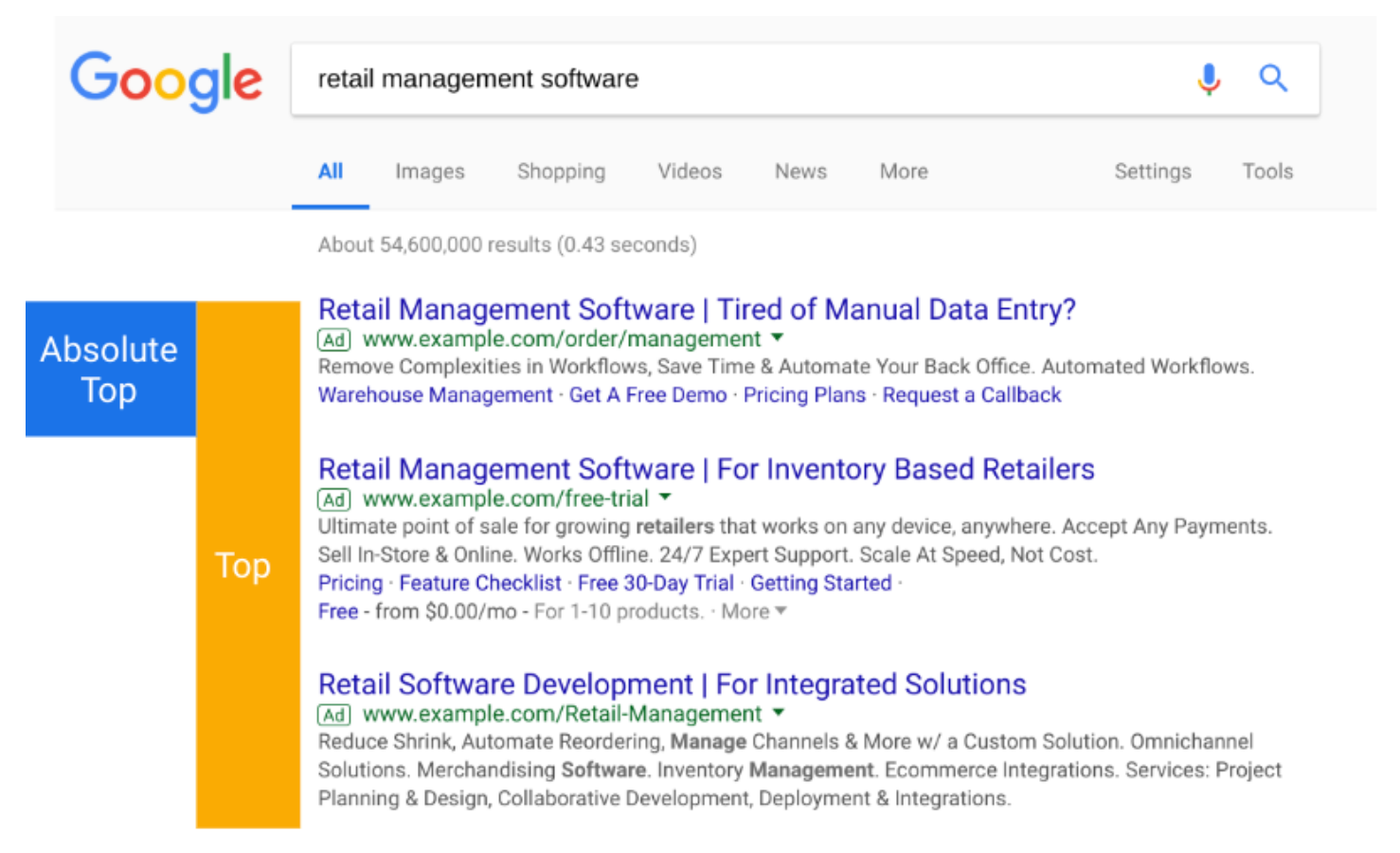Viewport: 1400px width, 853px height.
Task: Click the 'Ultimate point of sale' description line
Action: (795, 527)
